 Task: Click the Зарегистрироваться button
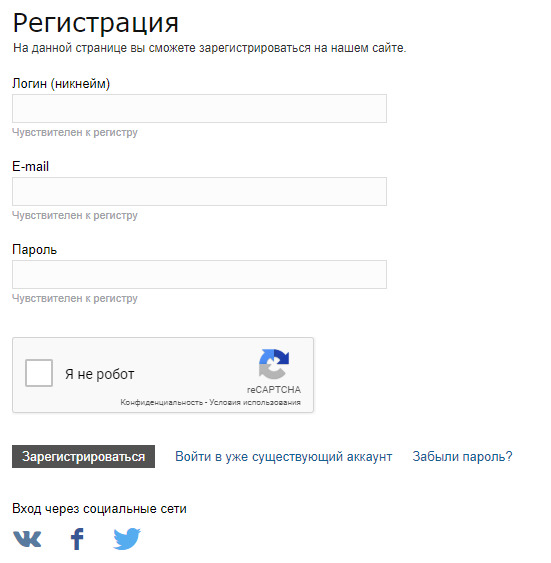(83, 456)
